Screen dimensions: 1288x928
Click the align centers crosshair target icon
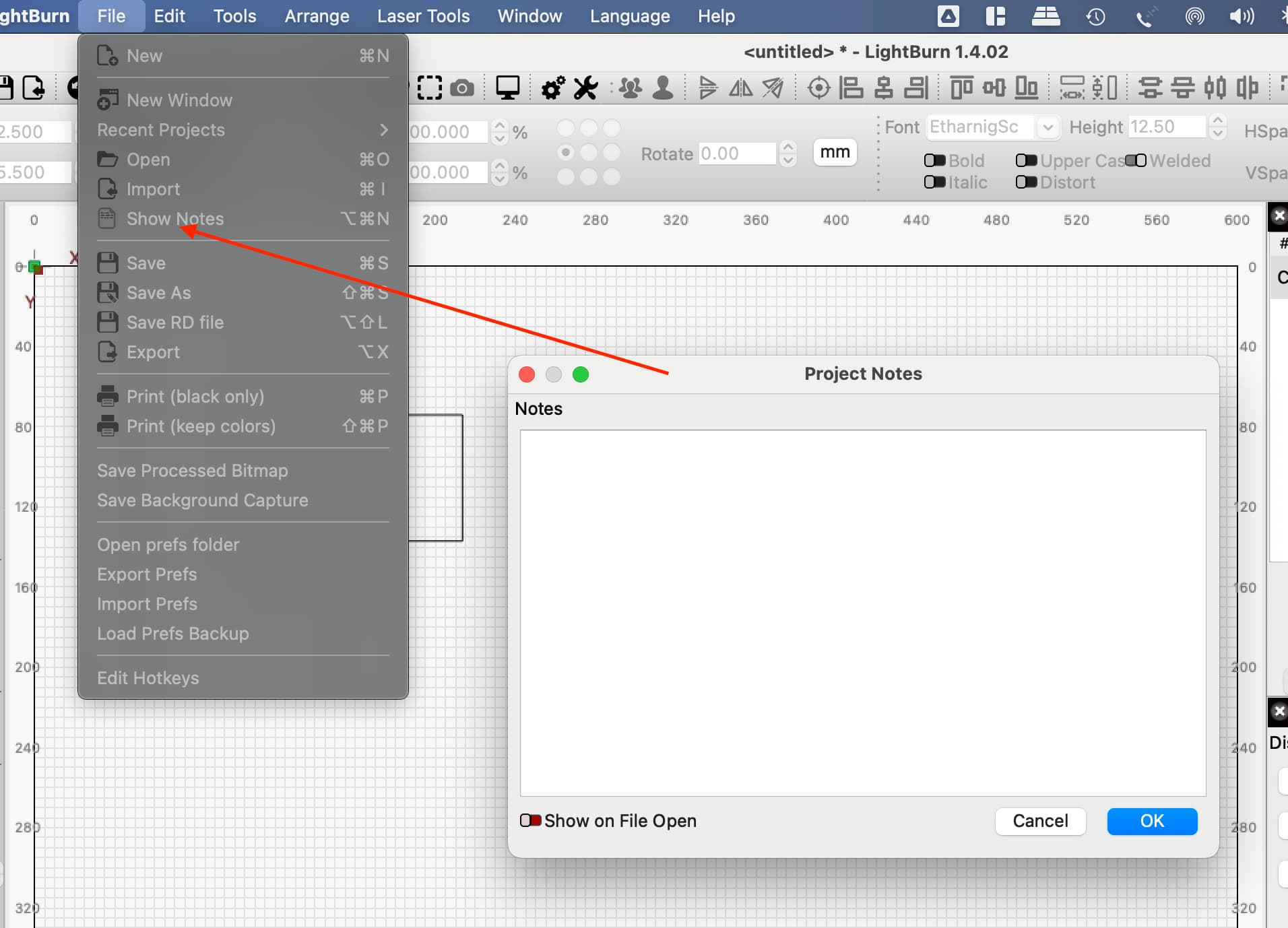(x=818, y=88)
